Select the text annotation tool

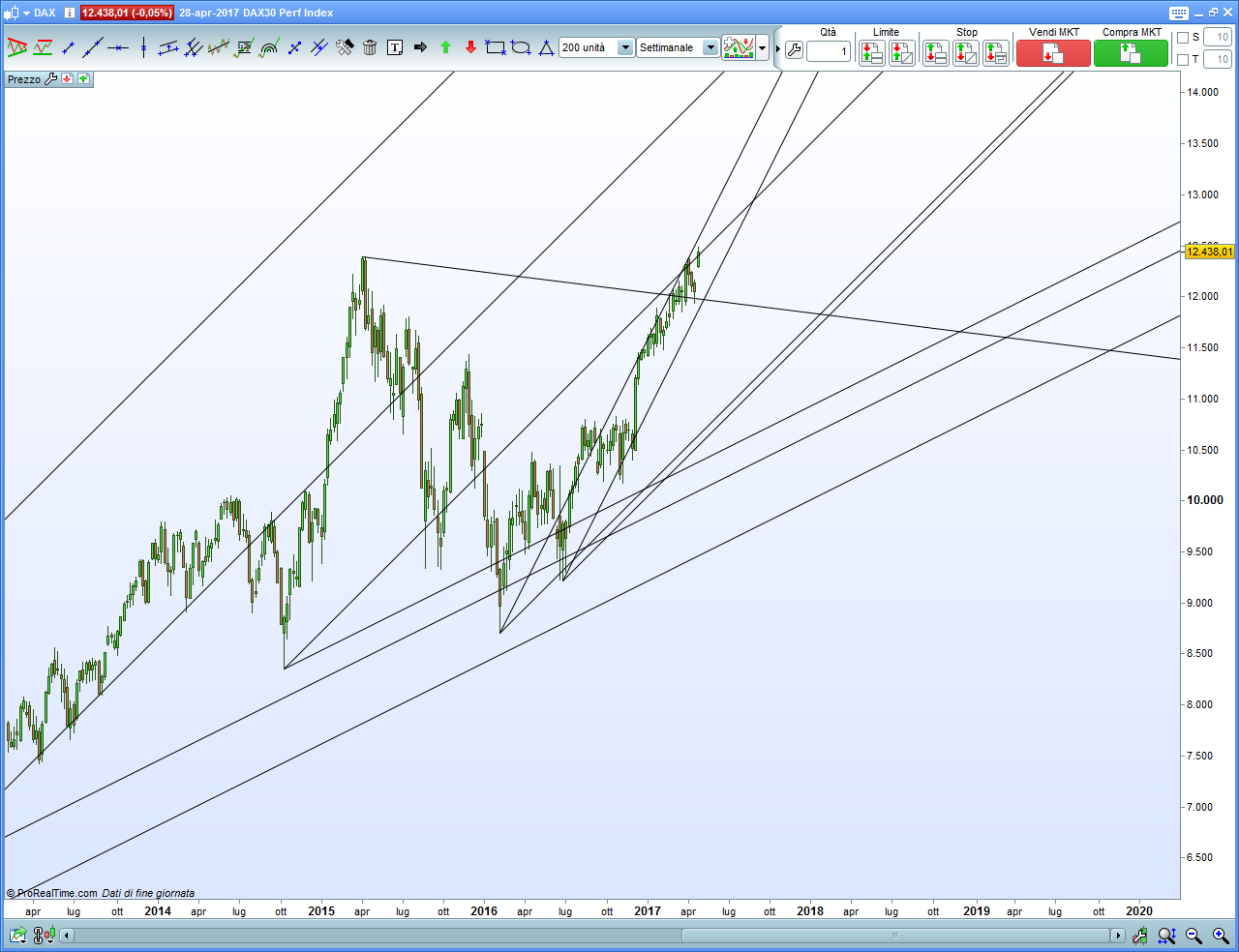coord(395,47)
